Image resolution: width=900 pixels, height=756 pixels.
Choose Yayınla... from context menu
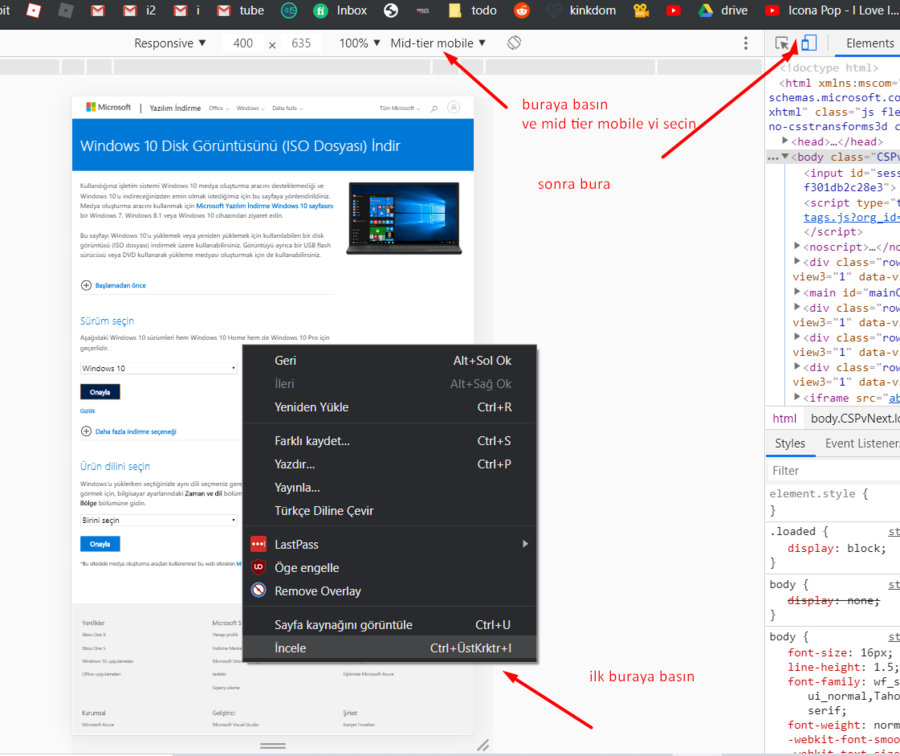coord(389,487)
